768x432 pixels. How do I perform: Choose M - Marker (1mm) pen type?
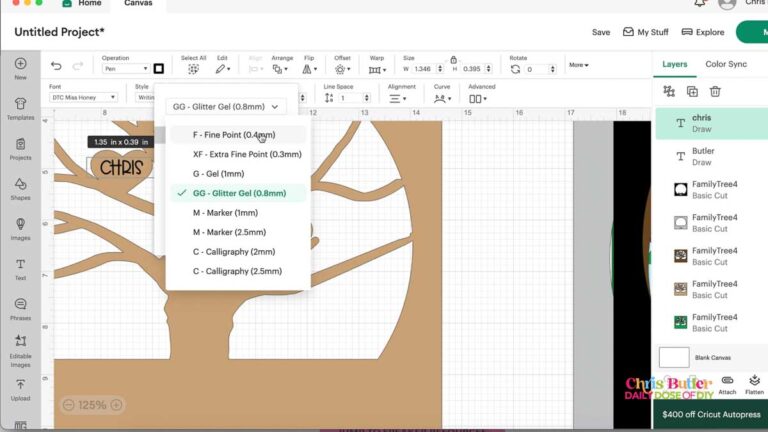click(x=225, y=213)
